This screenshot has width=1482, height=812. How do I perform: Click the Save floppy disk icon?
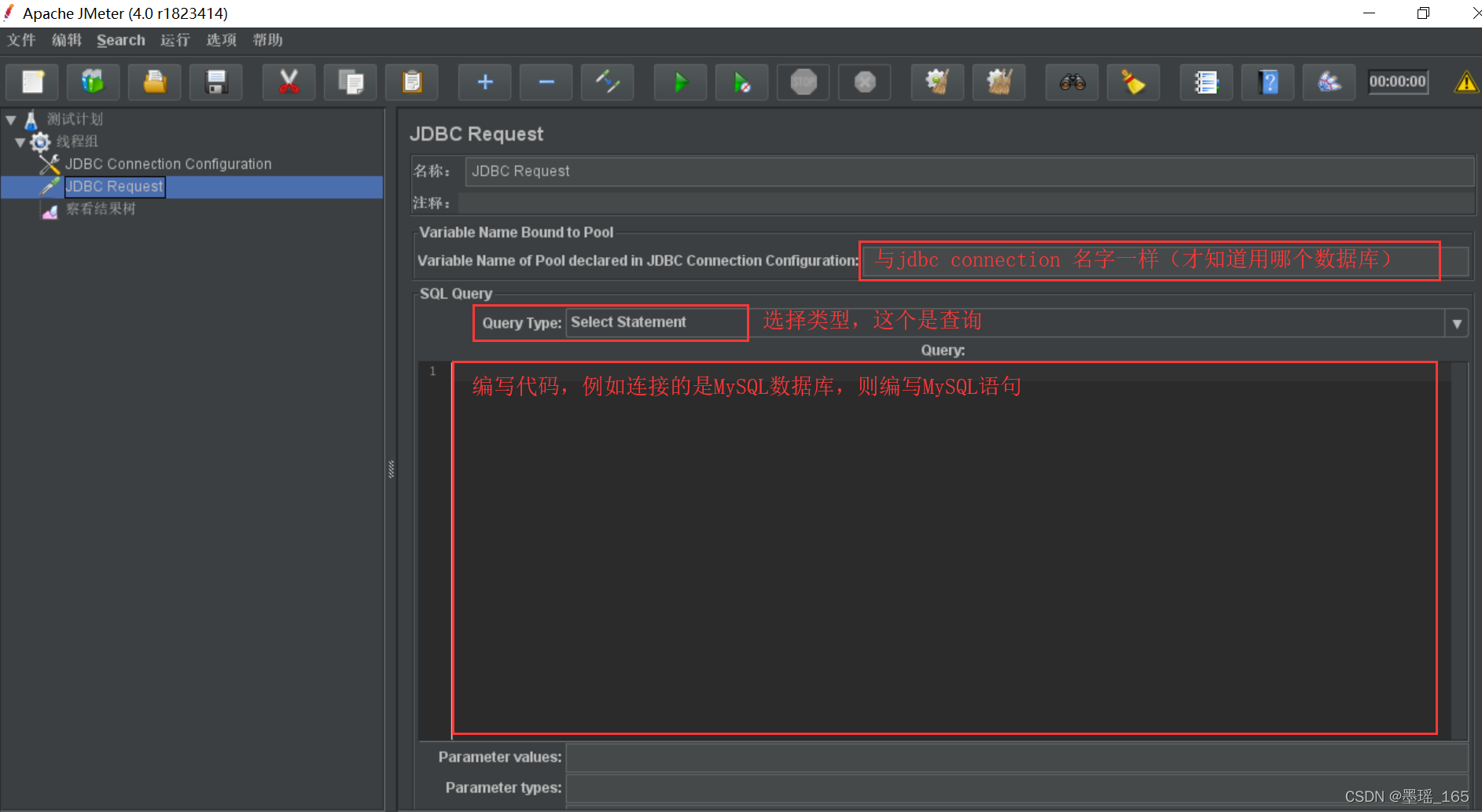[x=215, y=82]
